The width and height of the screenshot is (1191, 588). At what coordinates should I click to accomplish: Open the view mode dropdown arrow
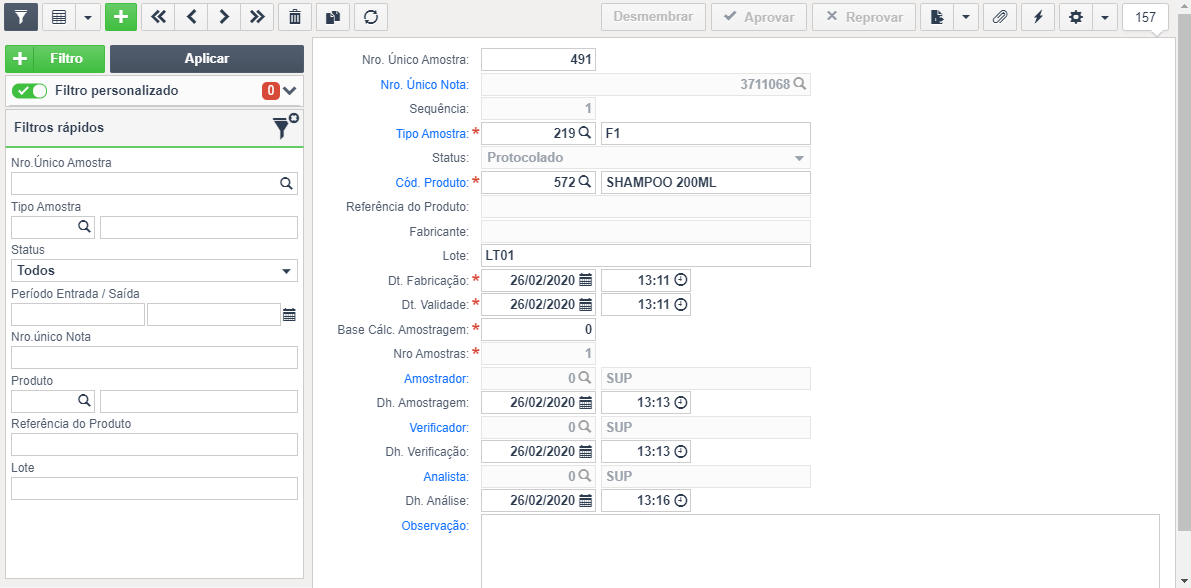(x=88, y=17)
